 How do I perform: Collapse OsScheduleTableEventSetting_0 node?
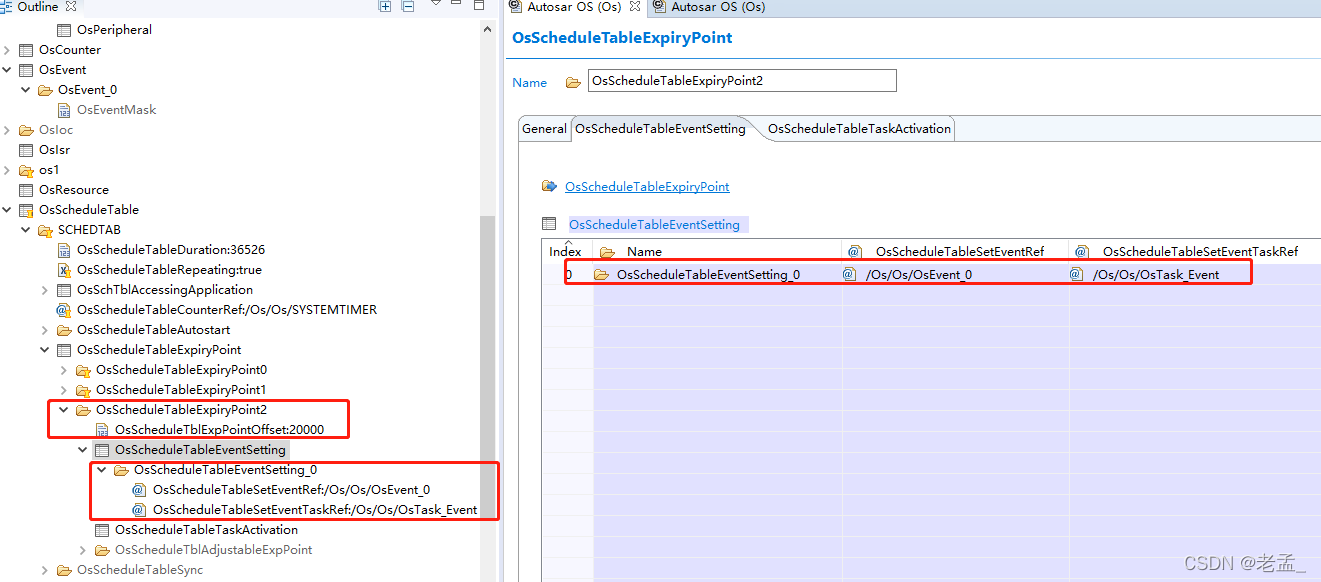pyautogui.click(x=102, y=470)
